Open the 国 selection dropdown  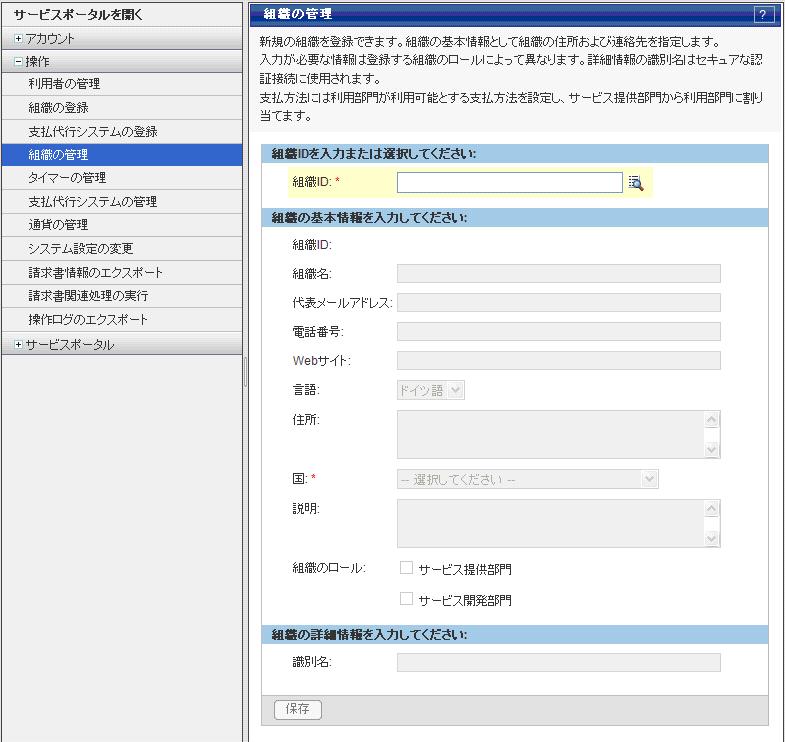[x=527, y=479]
